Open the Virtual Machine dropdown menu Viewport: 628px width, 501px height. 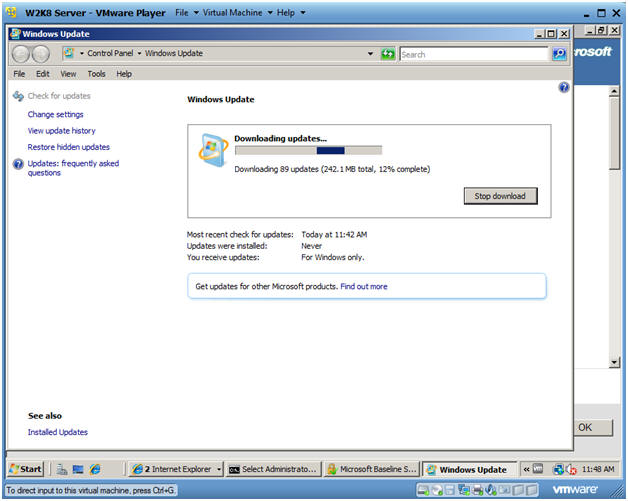pos(238,13)
